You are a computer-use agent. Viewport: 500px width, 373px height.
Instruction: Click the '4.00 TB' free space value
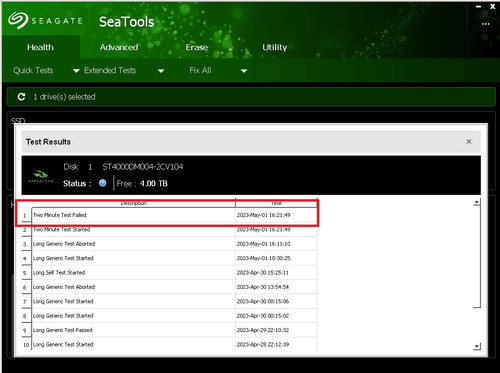154,183
